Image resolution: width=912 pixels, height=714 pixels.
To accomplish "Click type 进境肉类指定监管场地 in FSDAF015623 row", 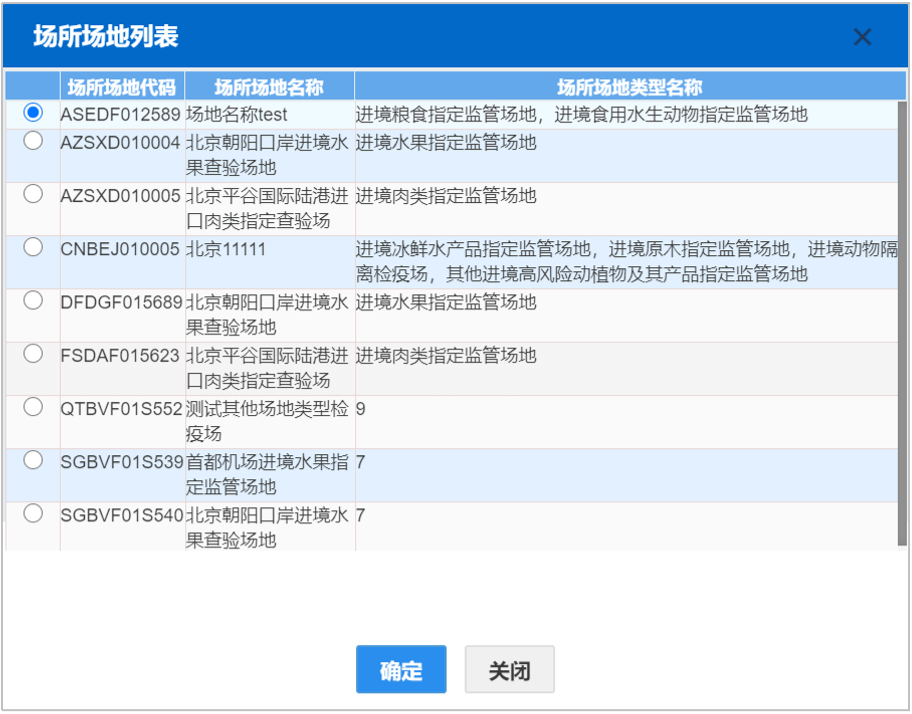I will coord(446,356).
